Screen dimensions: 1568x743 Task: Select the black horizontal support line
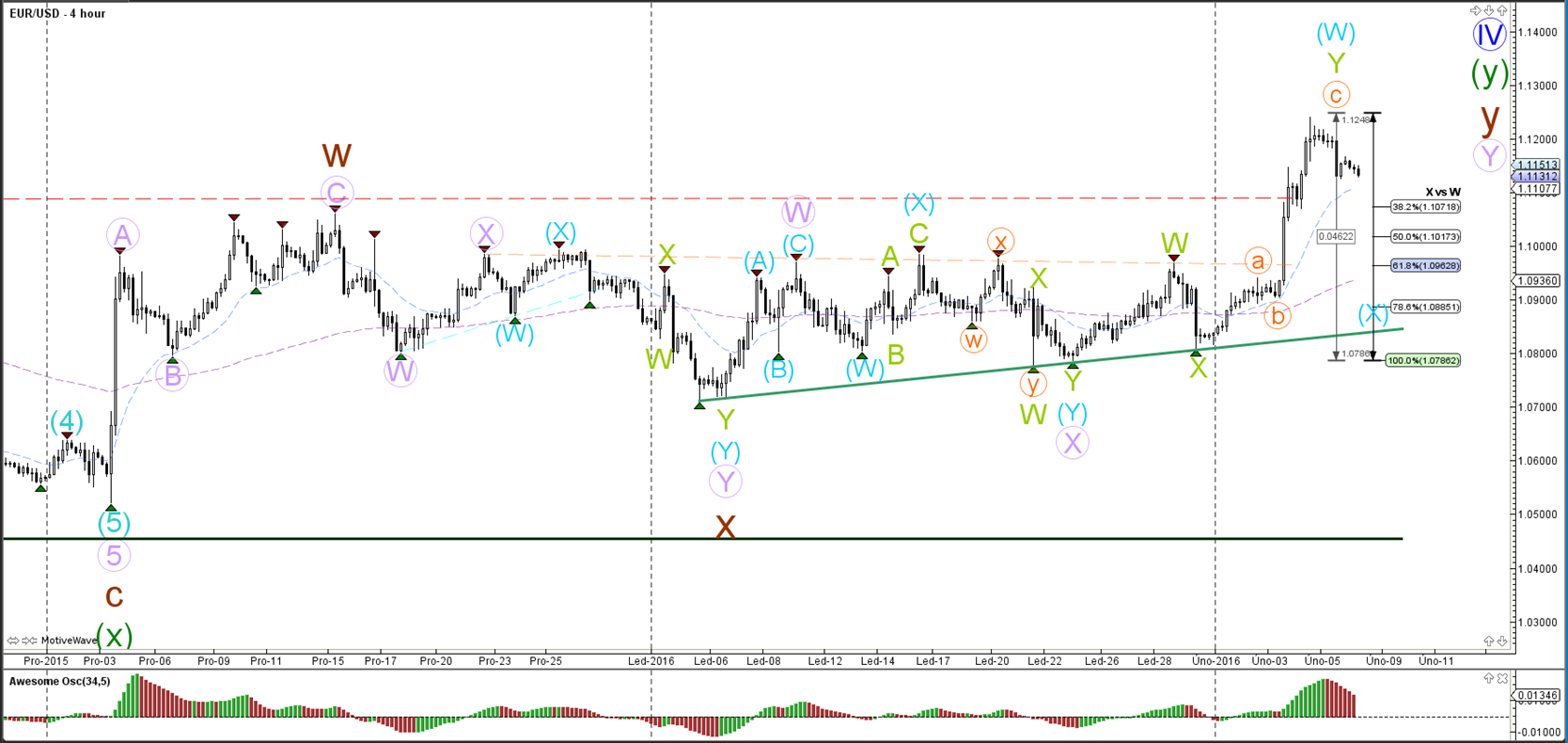pyautogui.click(x=703, y=539)
